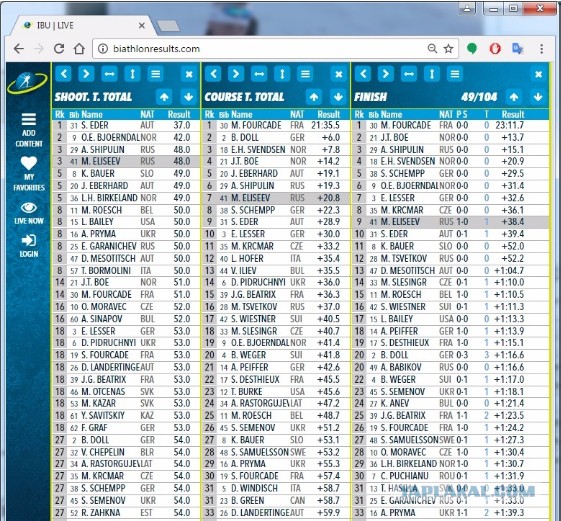Expand Shoot. T. Total panel width
Image resolution: width=561 pixels, height=521 pixels.
coord(109,74)
